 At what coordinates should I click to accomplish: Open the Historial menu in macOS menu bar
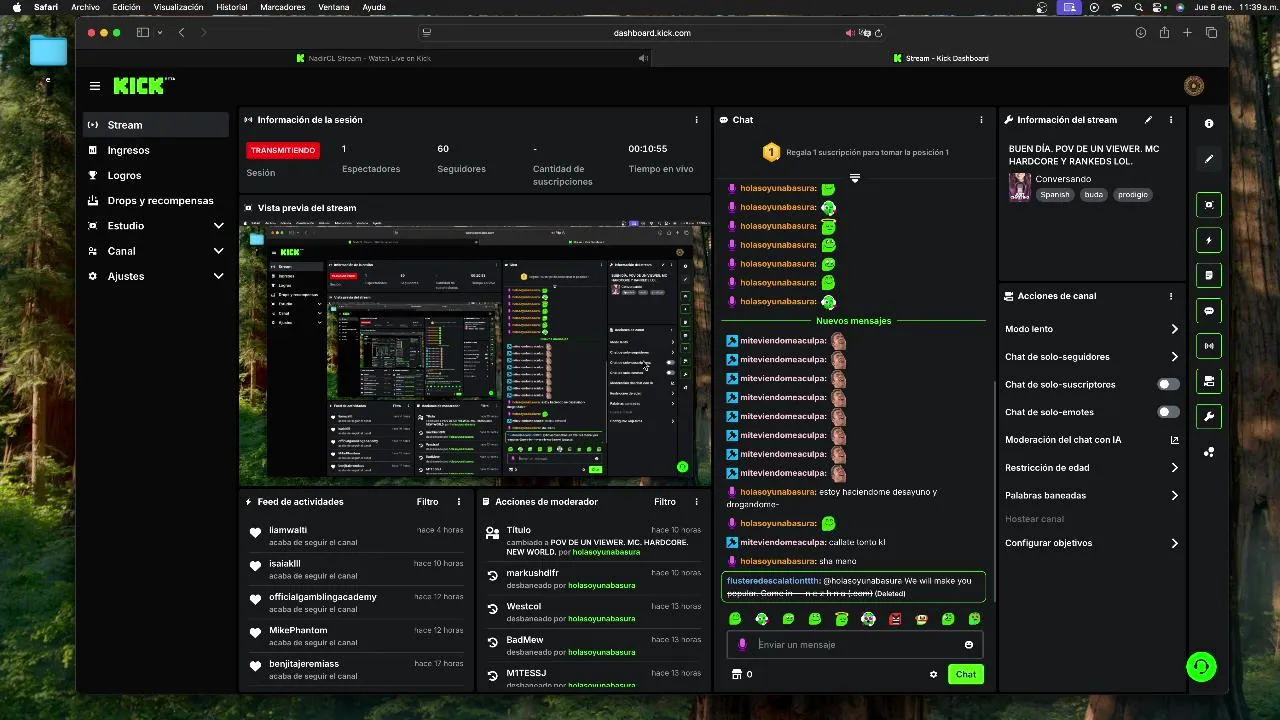coord(232,7)
